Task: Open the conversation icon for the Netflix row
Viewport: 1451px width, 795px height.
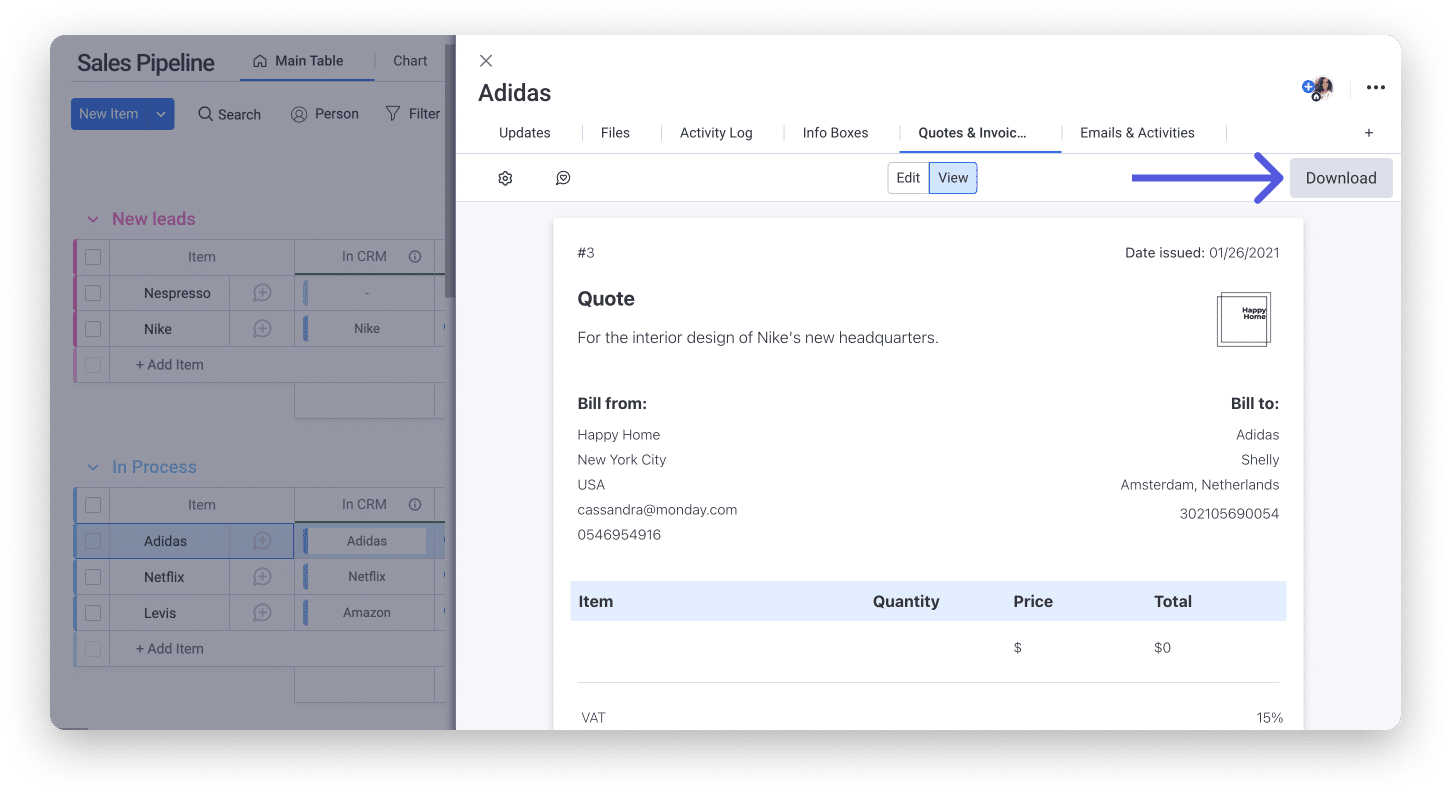Action: click(262, 577)
